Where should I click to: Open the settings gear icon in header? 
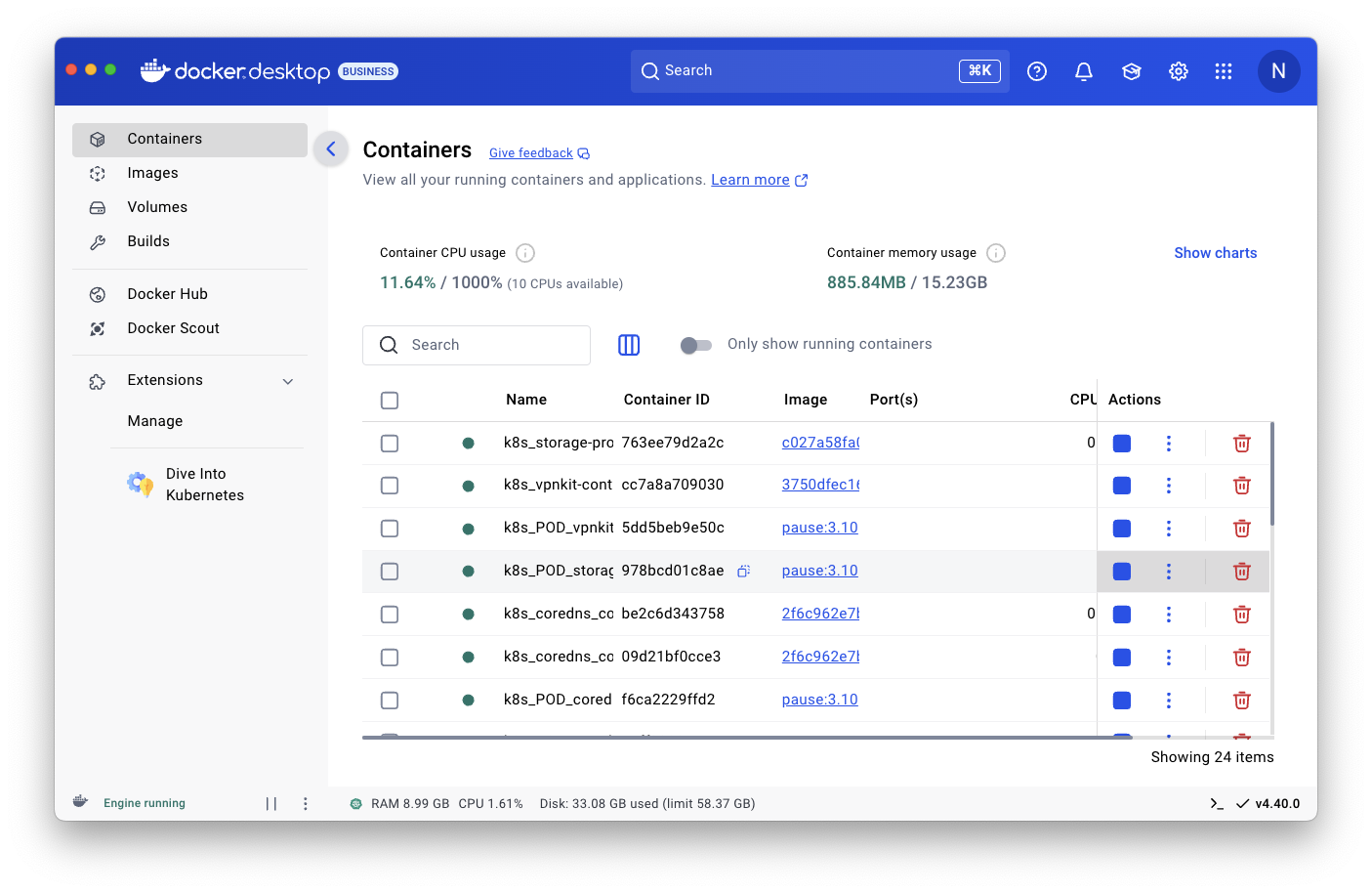1179,71
